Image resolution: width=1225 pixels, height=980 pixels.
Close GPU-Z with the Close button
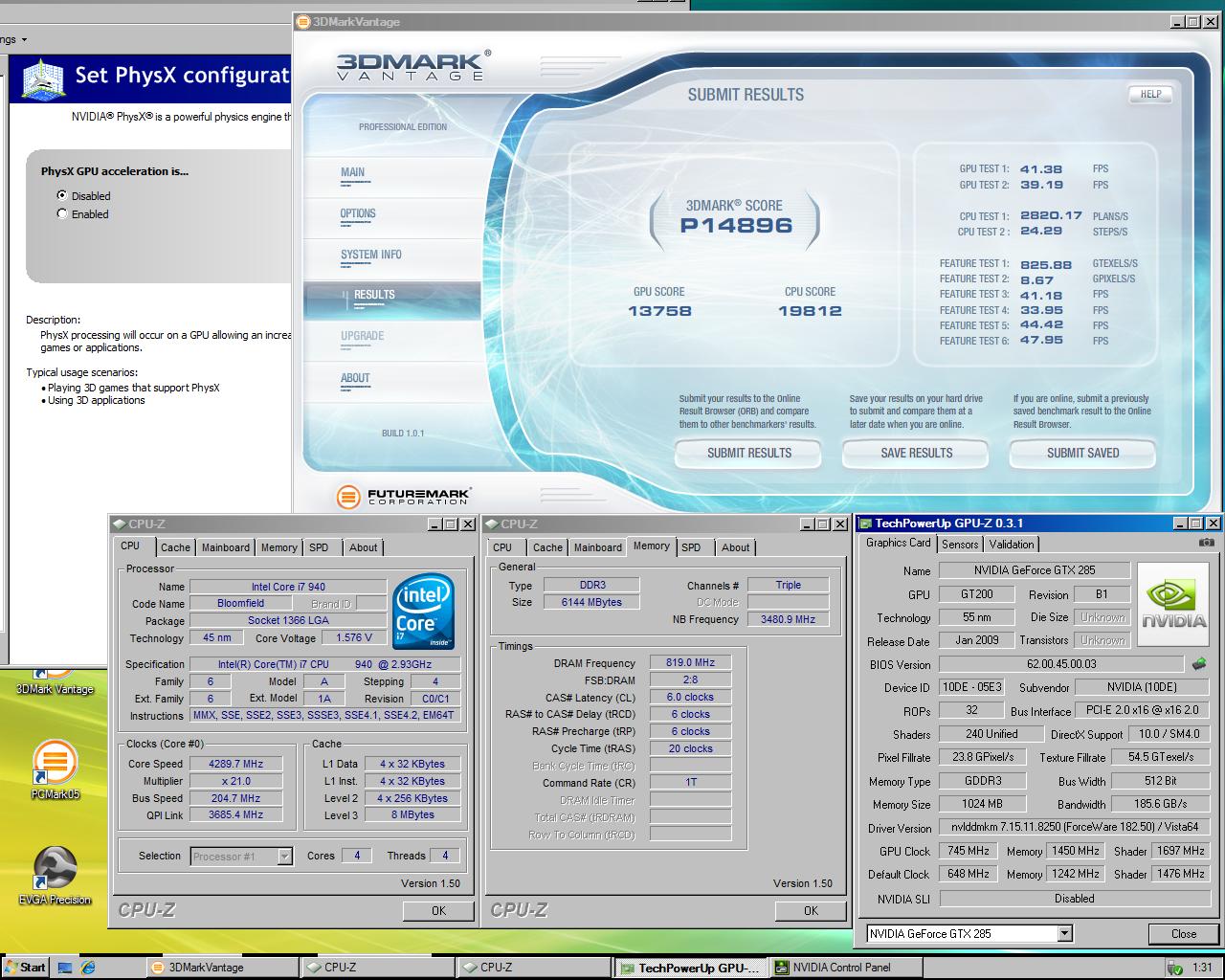click(1184, 934)
